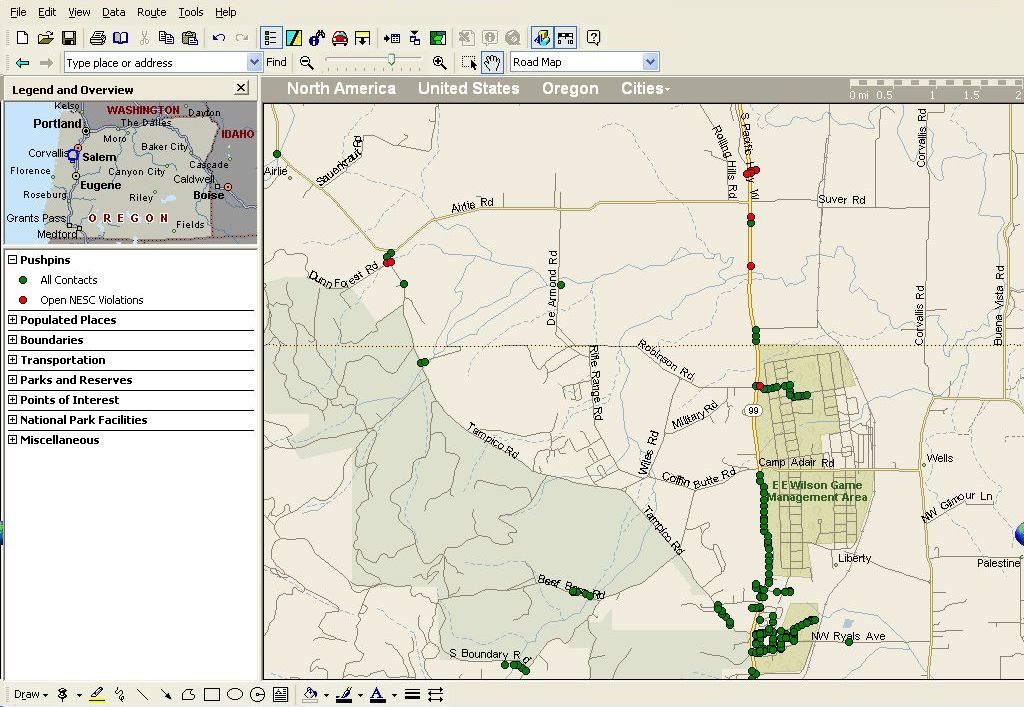This screenshot has height=707, width=1024.
Task: Click the Undo arrow icon
Action: click(x=218, y=38)
